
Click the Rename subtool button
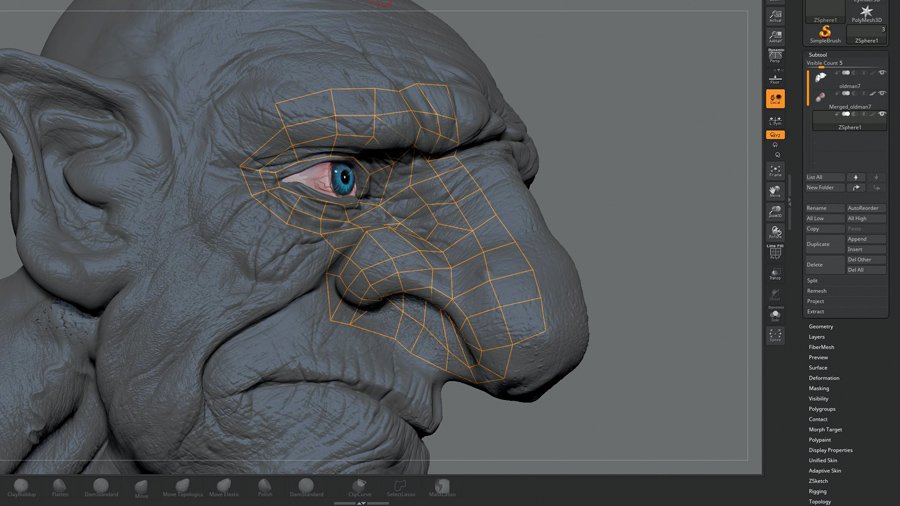pyautogui.click(x=825, y=208)
